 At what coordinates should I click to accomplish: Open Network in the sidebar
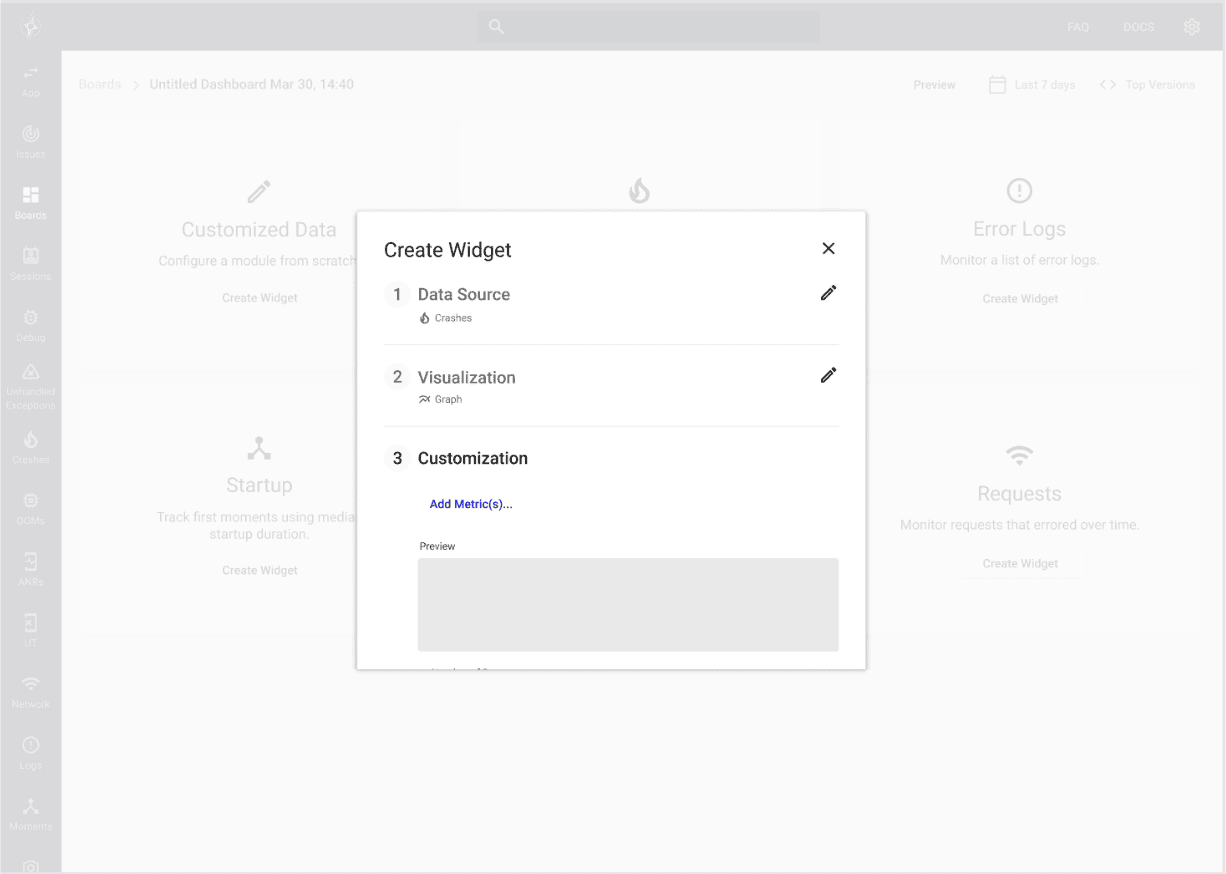coord(31,693)
